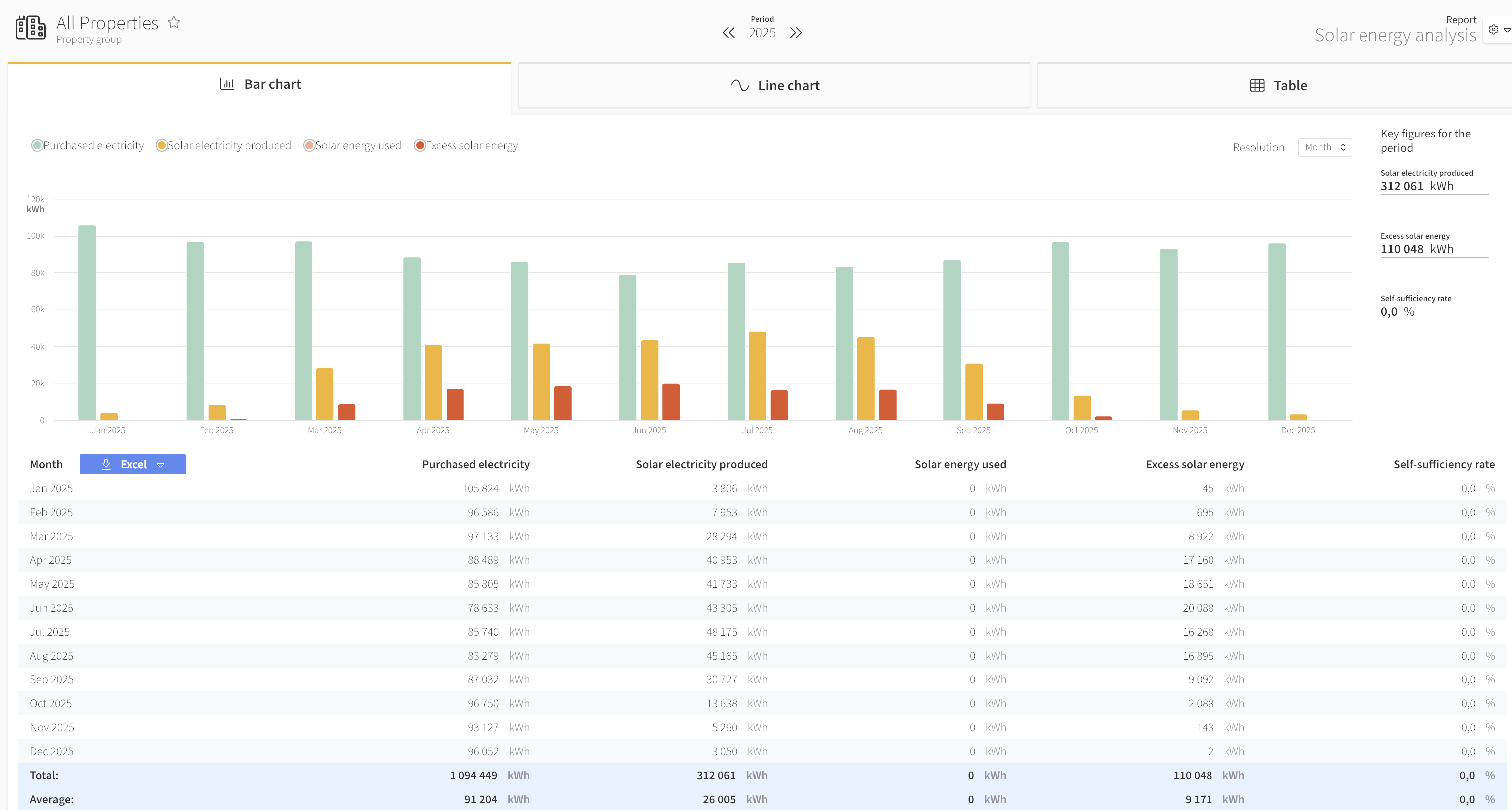Switch to the Line chart tab
The height and width of the screenshot is (810, 1512).
[773, 86]
